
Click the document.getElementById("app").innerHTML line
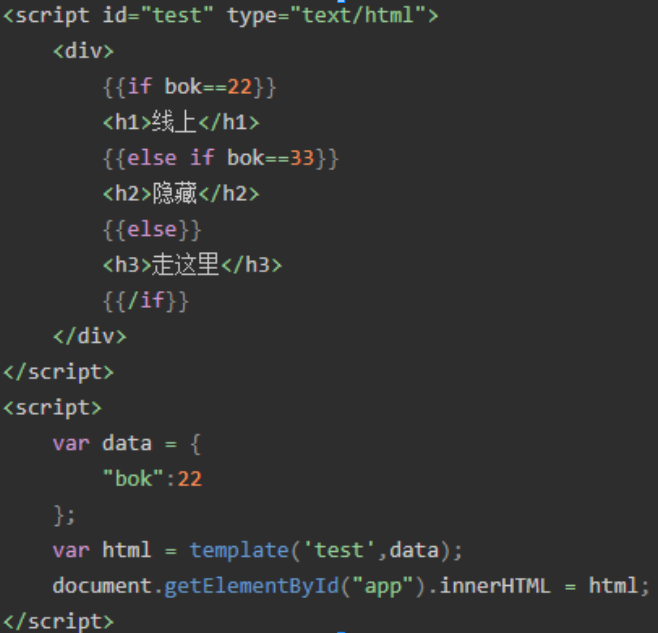click(351, 586)
